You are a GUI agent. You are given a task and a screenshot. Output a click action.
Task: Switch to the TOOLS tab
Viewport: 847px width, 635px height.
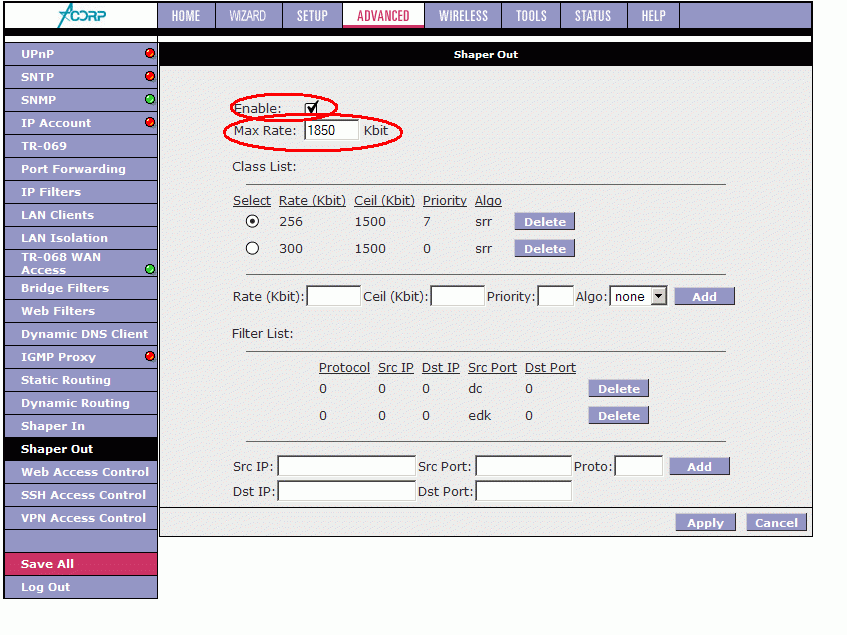[x=531, y=16]
